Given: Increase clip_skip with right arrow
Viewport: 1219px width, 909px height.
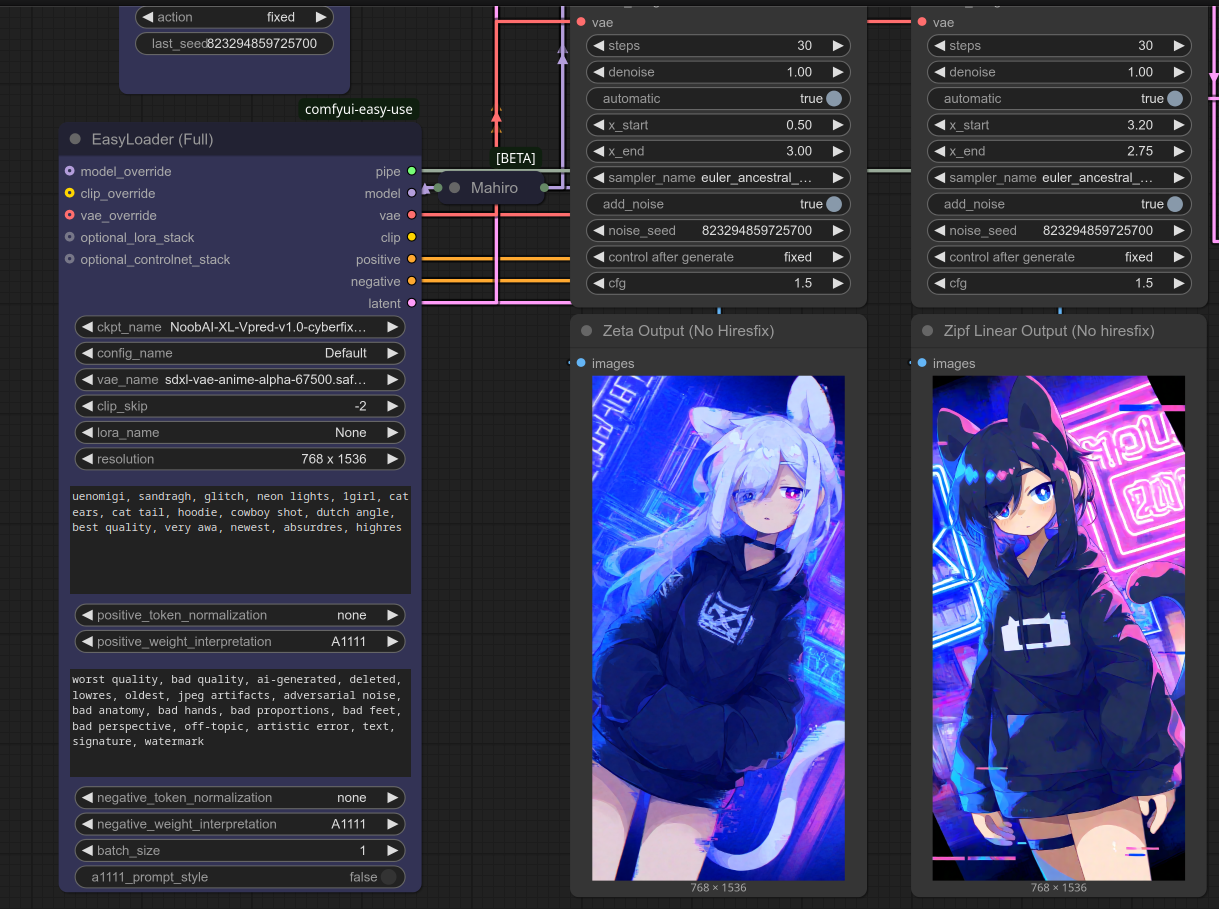Looking at the screenshot, I should click(x=393, y=406).
